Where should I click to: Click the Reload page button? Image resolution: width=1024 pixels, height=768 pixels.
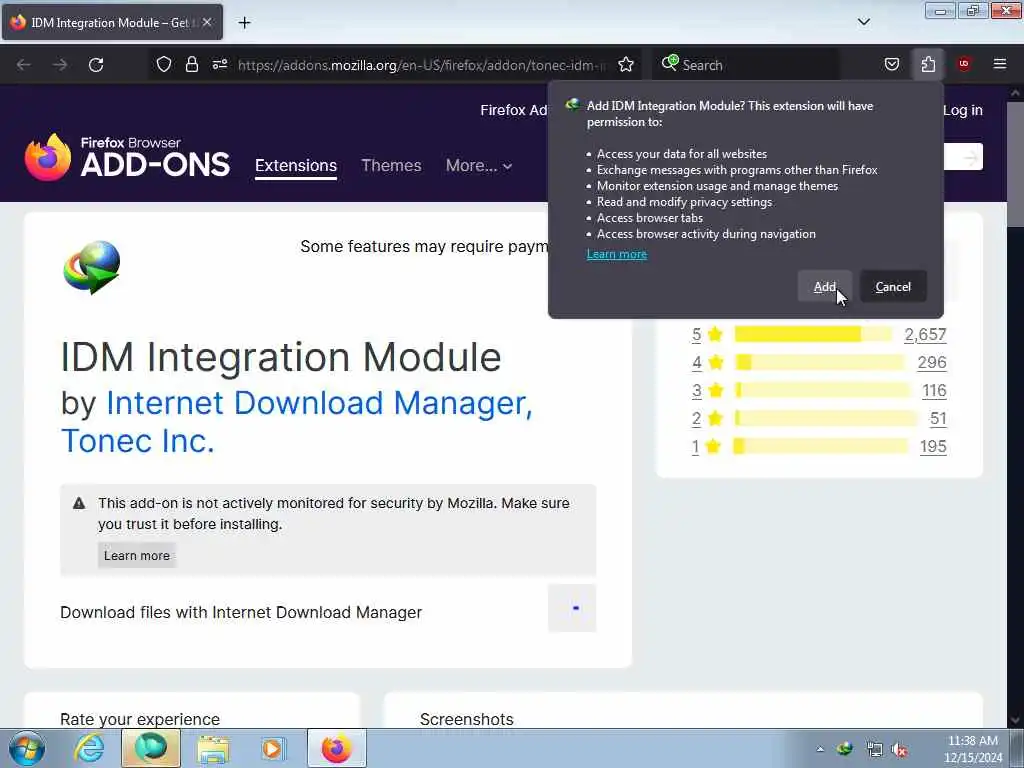pyautogui.click(x=96, y=65)
